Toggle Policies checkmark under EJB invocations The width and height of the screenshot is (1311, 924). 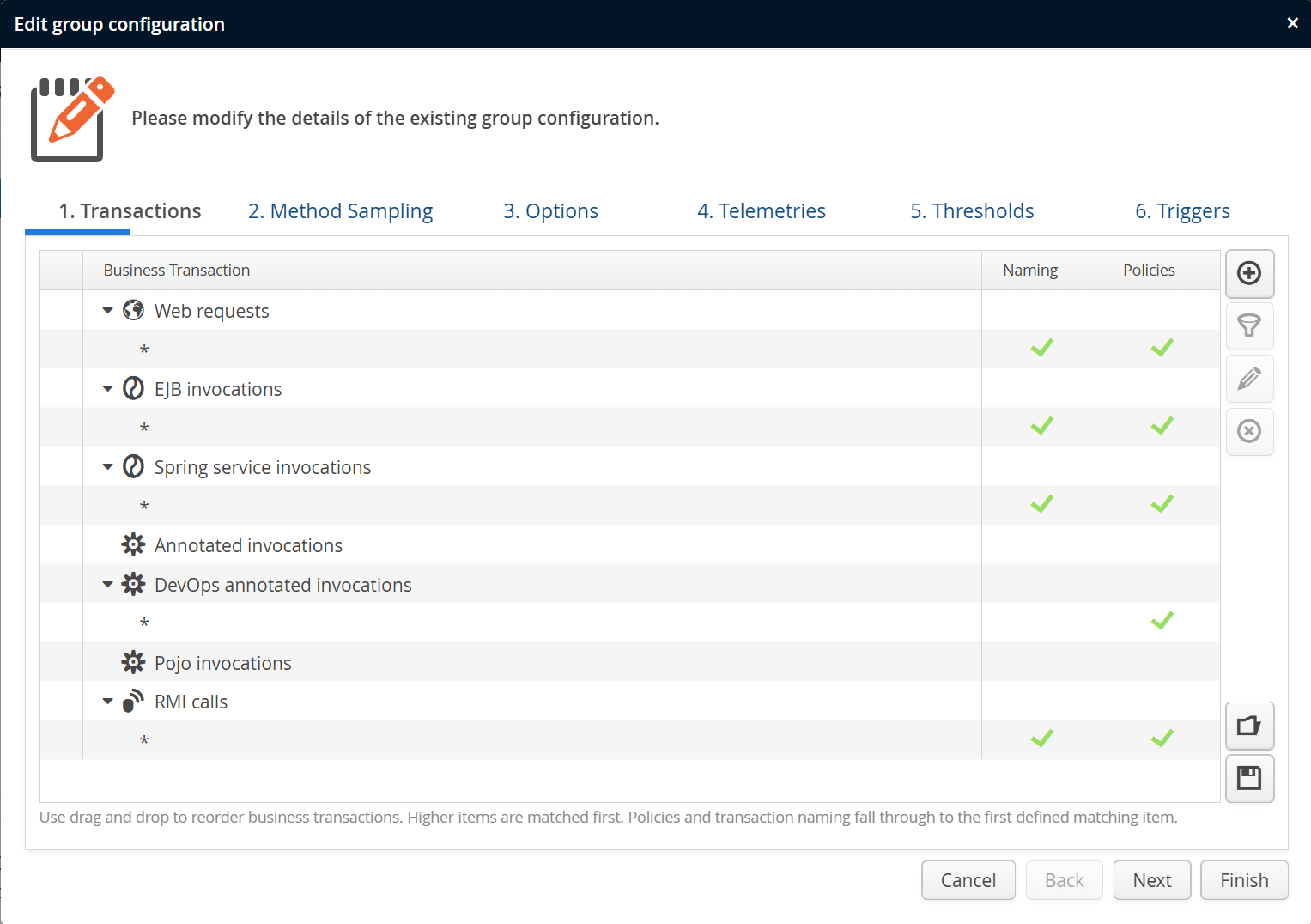click(1162, 427)
